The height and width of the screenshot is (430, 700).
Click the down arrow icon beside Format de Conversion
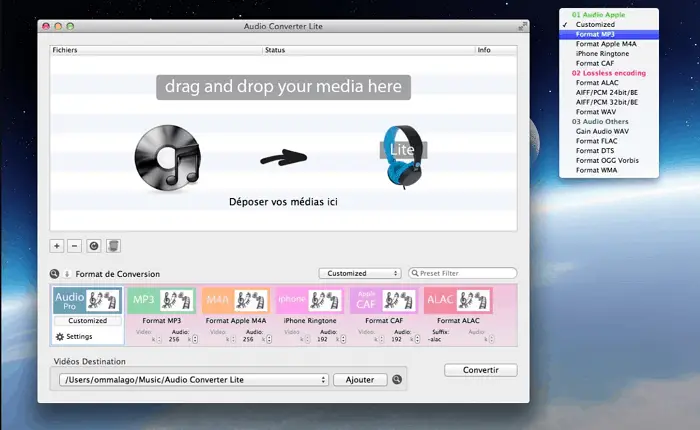(67, 274)
